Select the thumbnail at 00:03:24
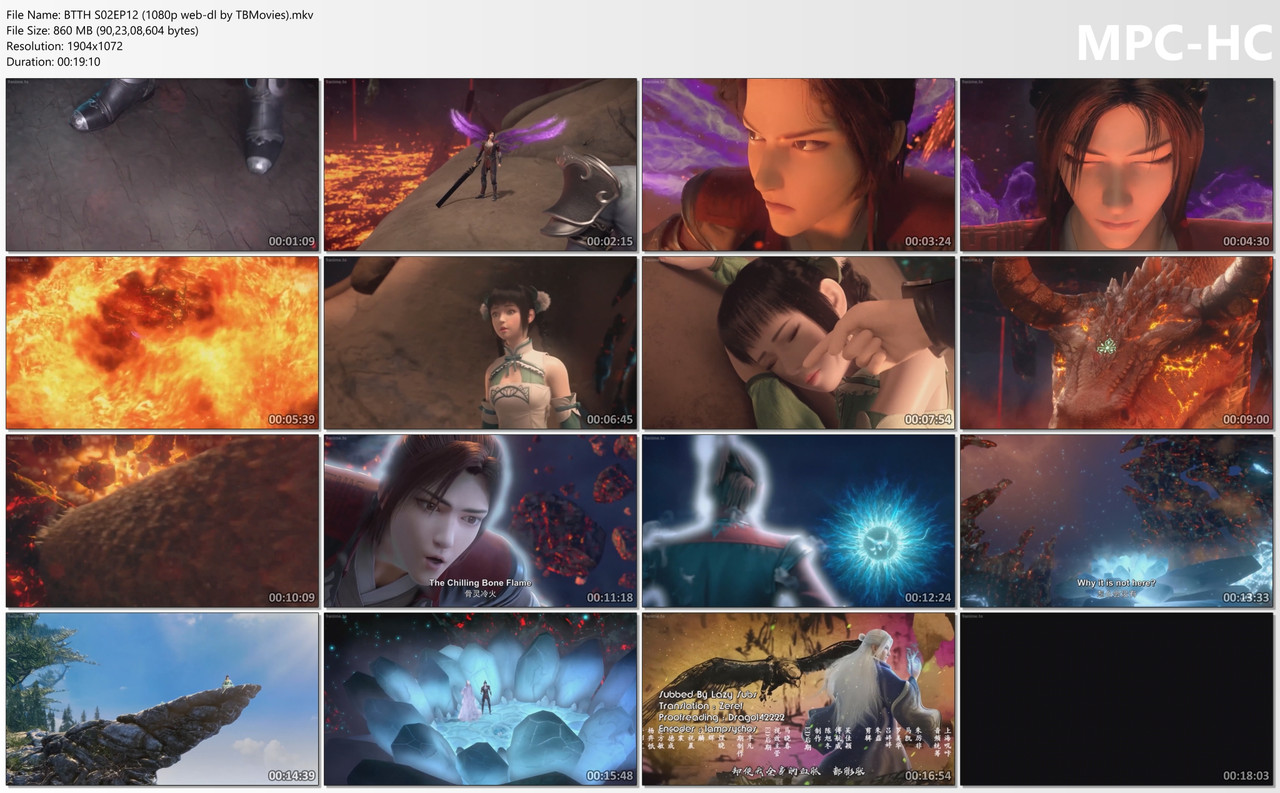The height and width of the screenshot is (793, 1280). point(798,165)
